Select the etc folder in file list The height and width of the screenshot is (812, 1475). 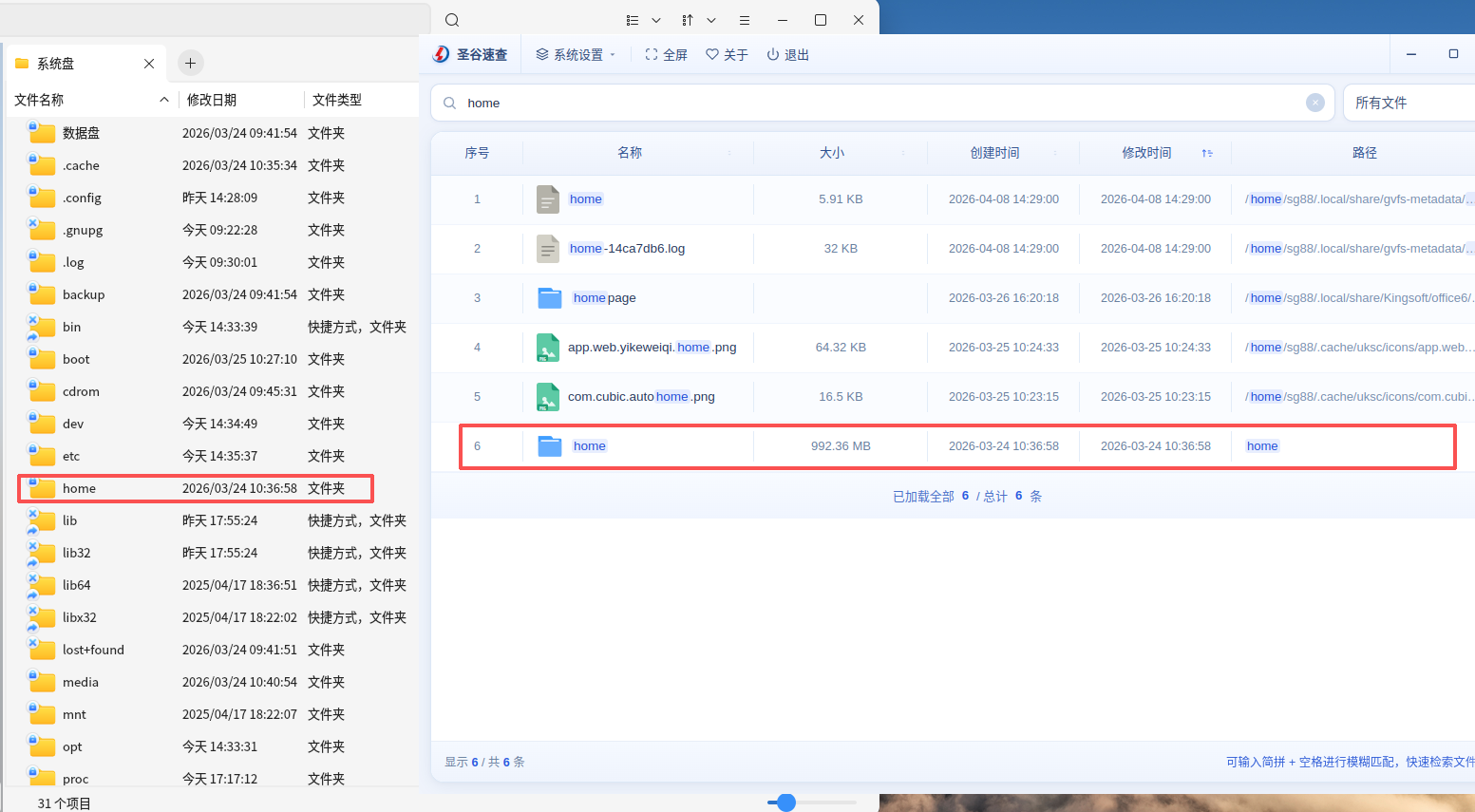(x=71, y=456)
